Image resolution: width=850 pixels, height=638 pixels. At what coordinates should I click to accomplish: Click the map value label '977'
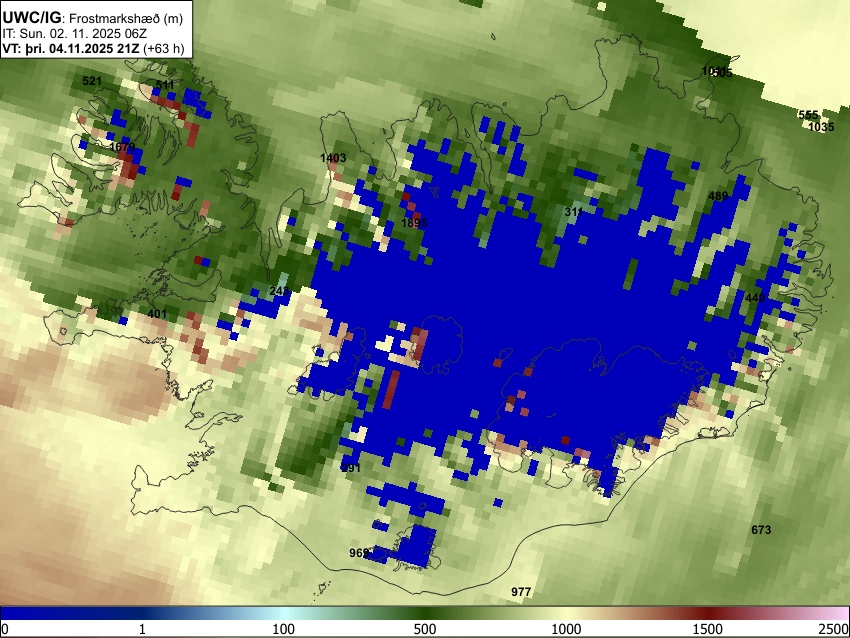[521, 592]
